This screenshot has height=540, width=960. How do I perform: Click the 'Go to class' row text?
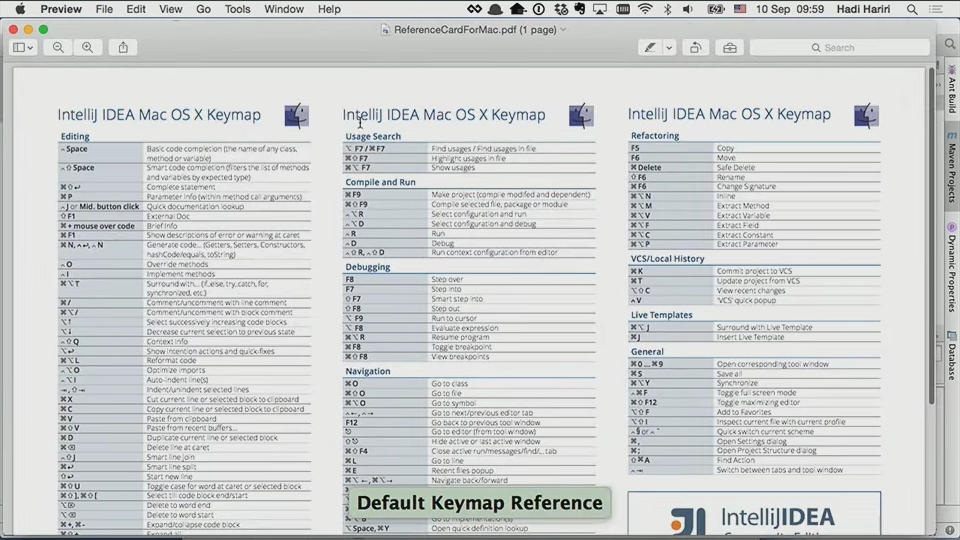(449, 383)
